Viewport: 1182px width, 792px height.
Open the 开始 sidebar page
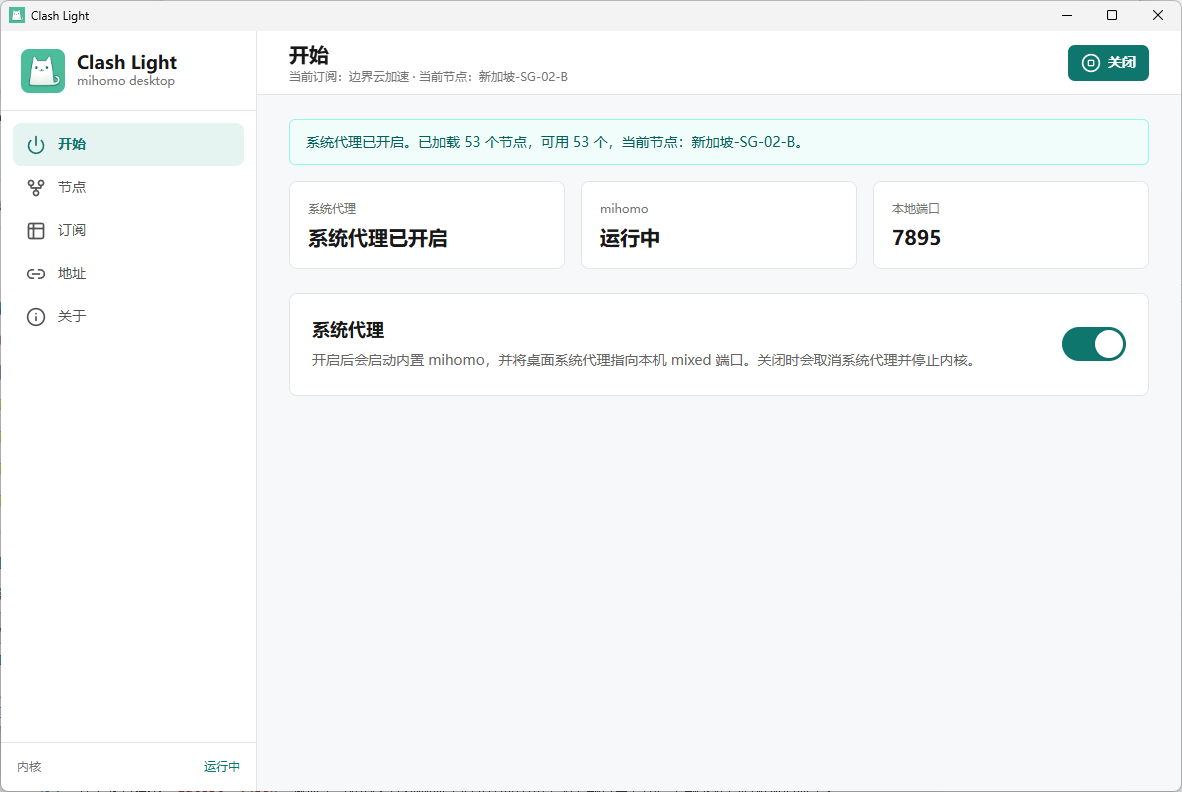click(128, 144)
